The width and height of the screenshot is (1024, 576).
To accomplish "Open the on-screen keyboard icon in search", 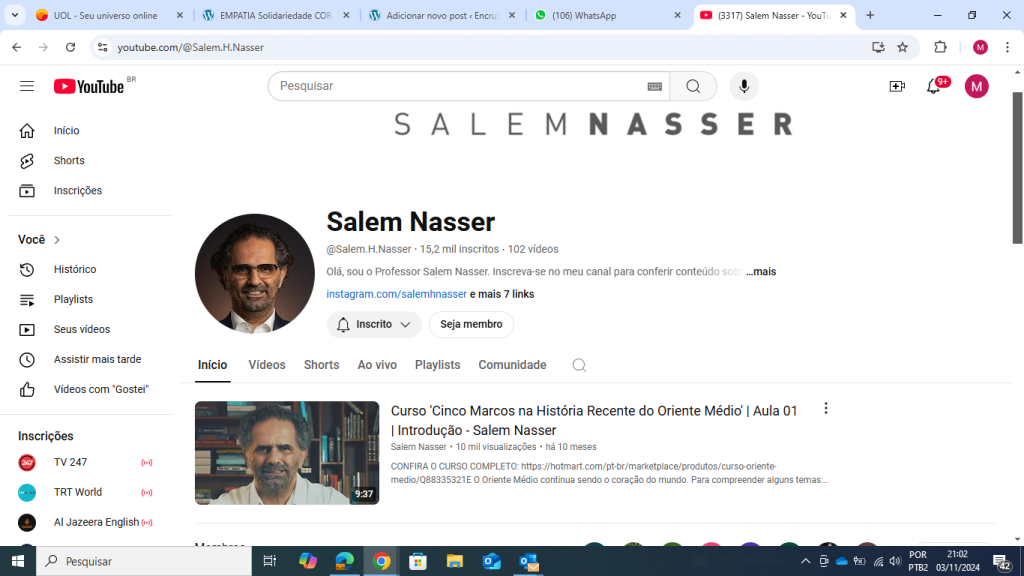I will pos(654,86).
